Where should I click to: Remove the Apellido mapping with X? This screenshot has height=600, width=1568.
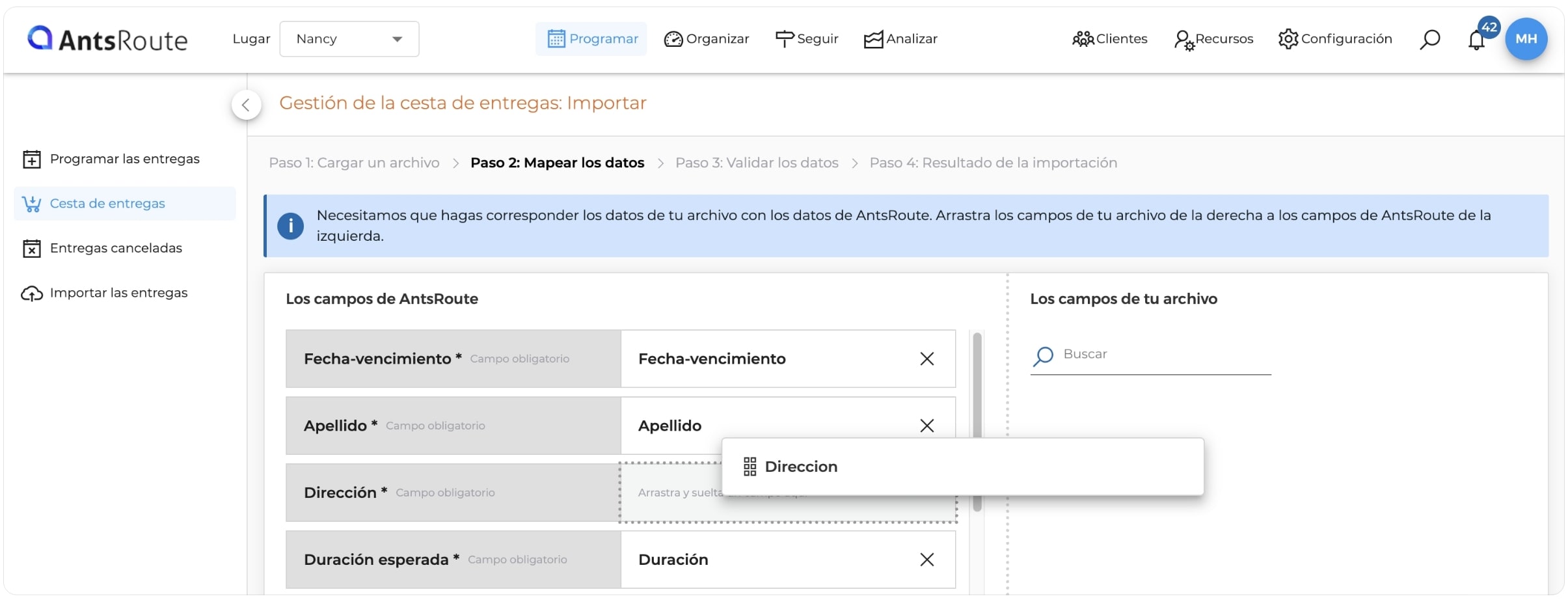coord(927,426)
